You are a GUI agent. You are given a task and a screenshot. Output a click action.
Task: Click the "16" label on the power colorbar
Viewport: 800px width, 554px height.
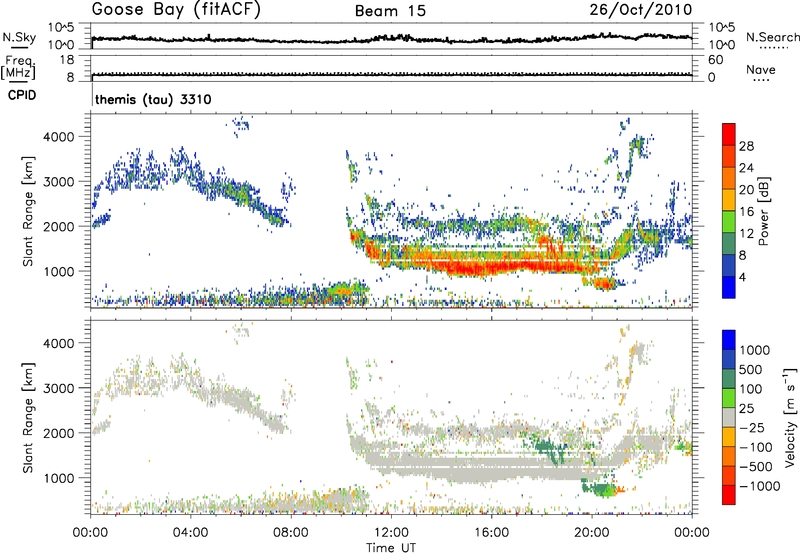[x=746, y=212]
